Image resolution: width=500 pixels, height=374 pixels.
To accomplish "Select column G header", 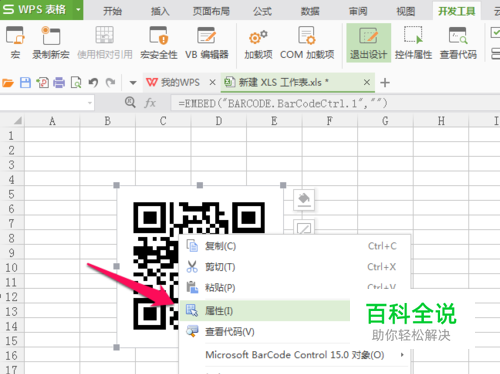I will pos(385,121).
